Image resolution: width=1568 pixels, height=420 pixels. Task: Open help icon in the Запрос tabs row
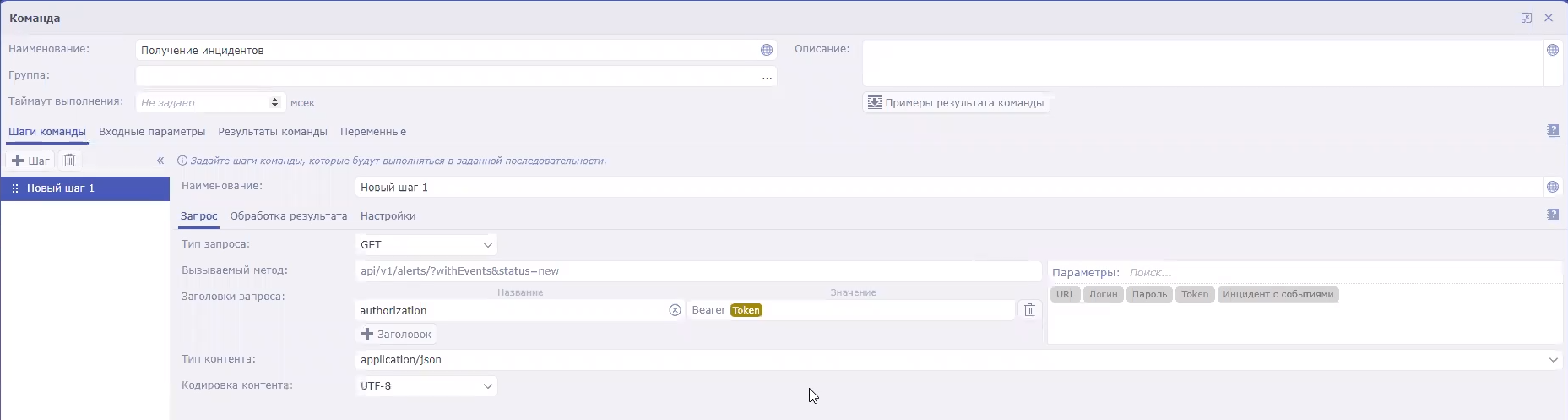[x=1553, y=215]
